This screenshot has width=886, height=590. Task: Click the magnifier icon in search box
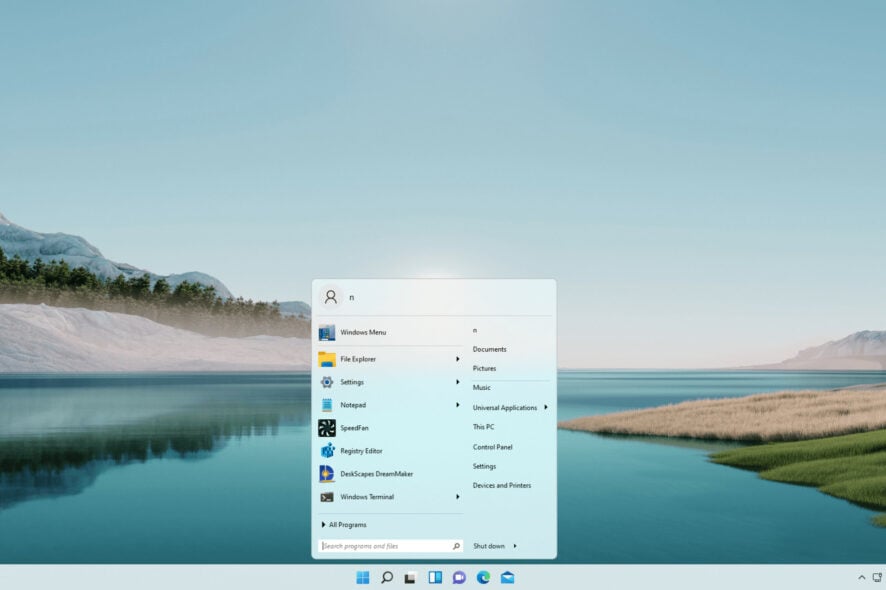point(456,546)
